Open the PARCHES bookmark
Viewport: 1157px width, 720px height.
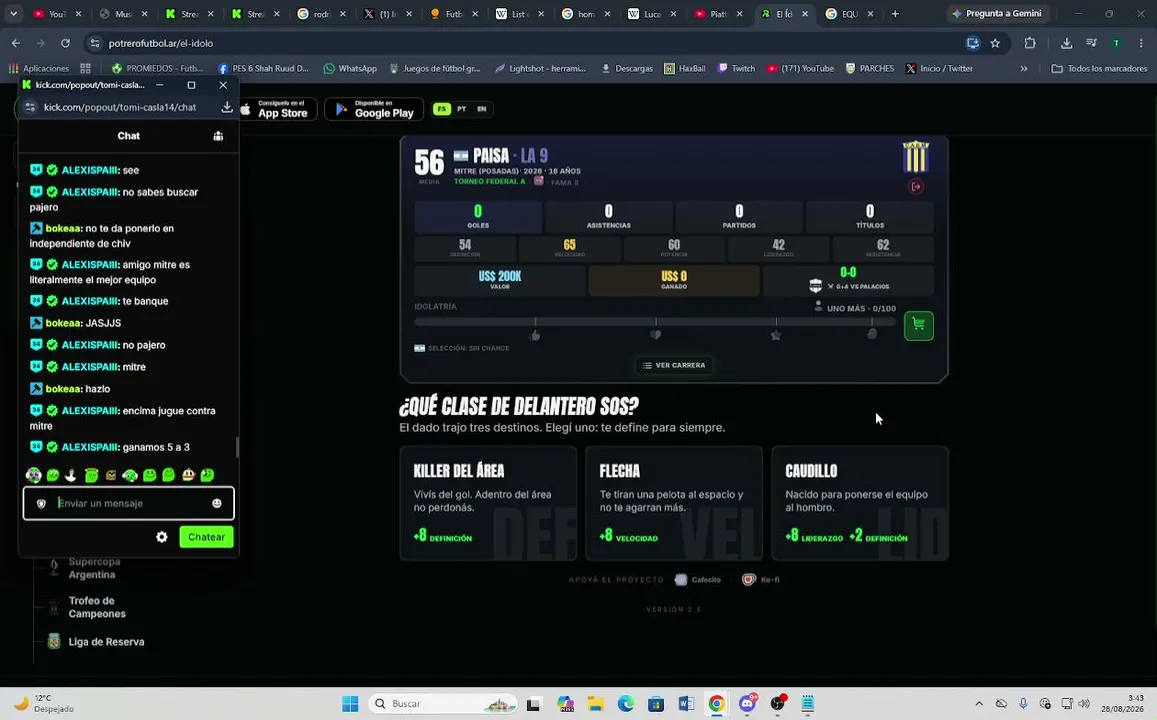[869, 69]
